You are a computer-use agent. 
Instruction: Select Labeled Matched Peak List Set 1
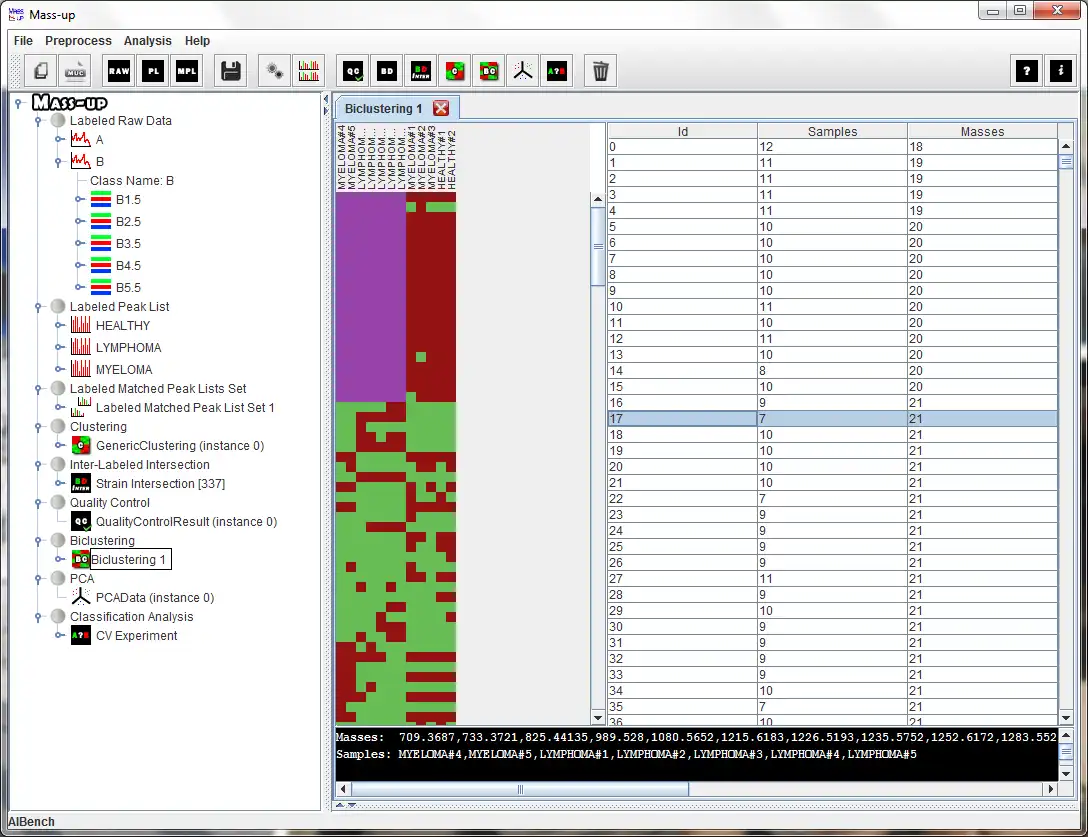click(x=185, y=408)
